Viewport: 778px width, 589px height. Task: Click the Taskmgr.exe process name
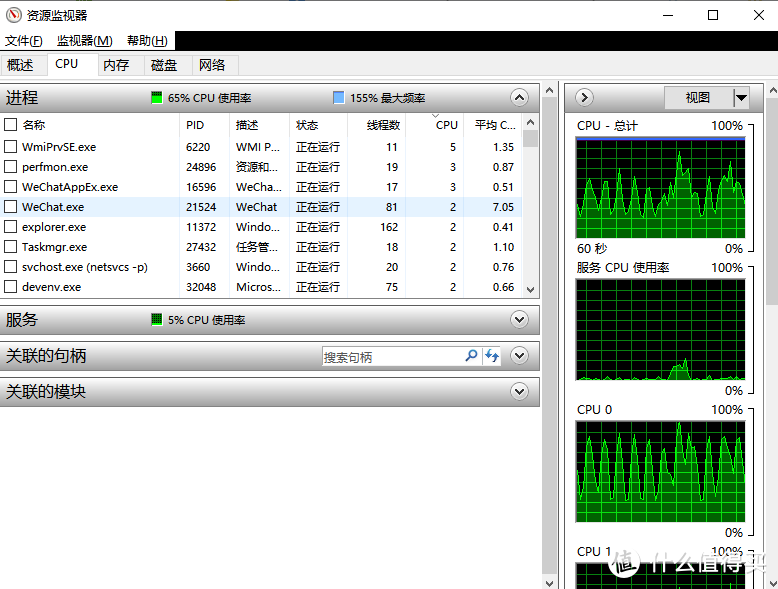point(55,247)
